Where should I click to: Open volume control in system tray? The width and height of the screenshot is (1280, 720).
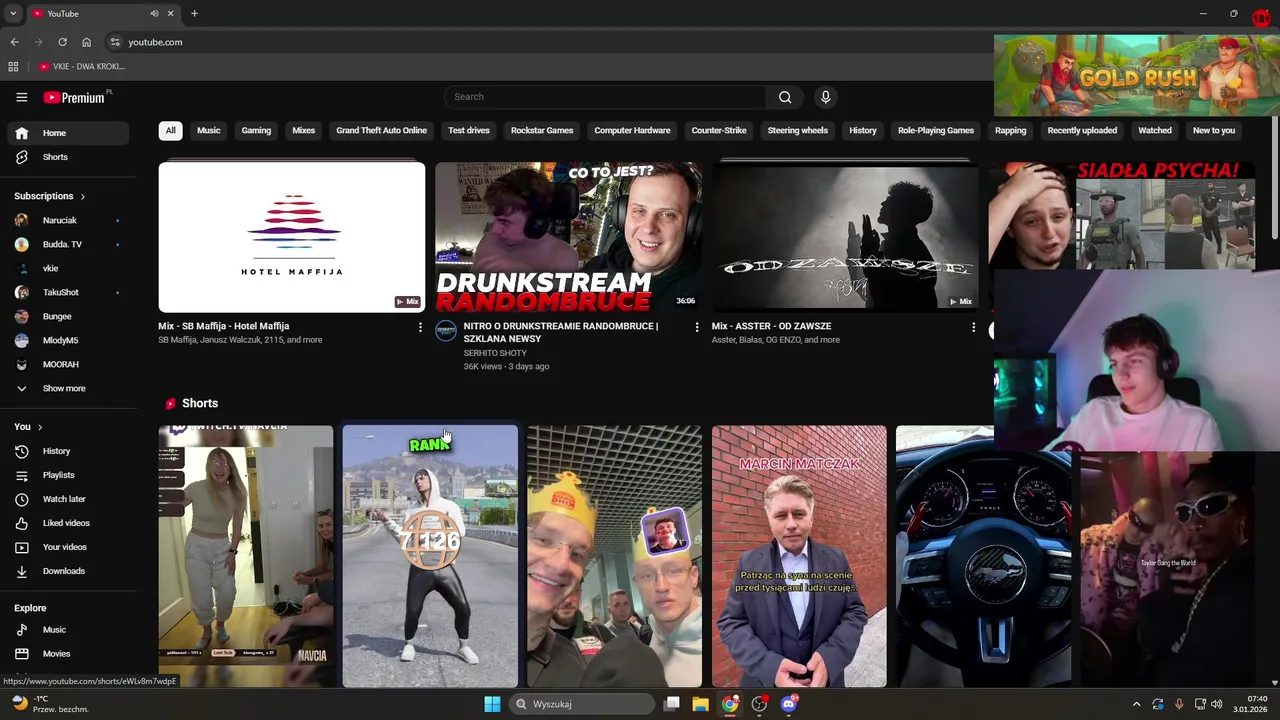pyautogui.click(x=1217, y=704)
